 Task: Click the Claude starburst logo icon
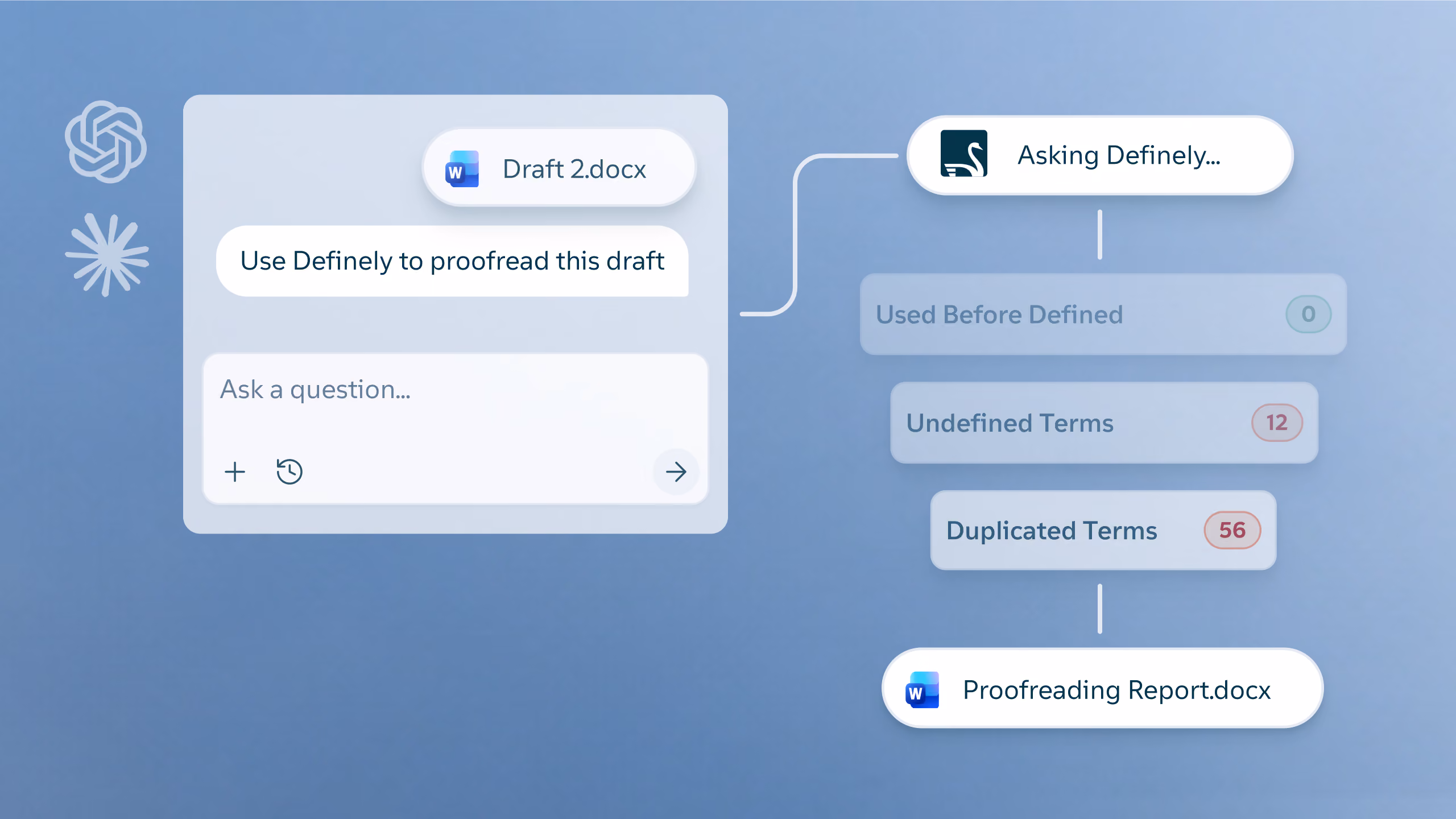pyautogui.click(x=107, y=255)
